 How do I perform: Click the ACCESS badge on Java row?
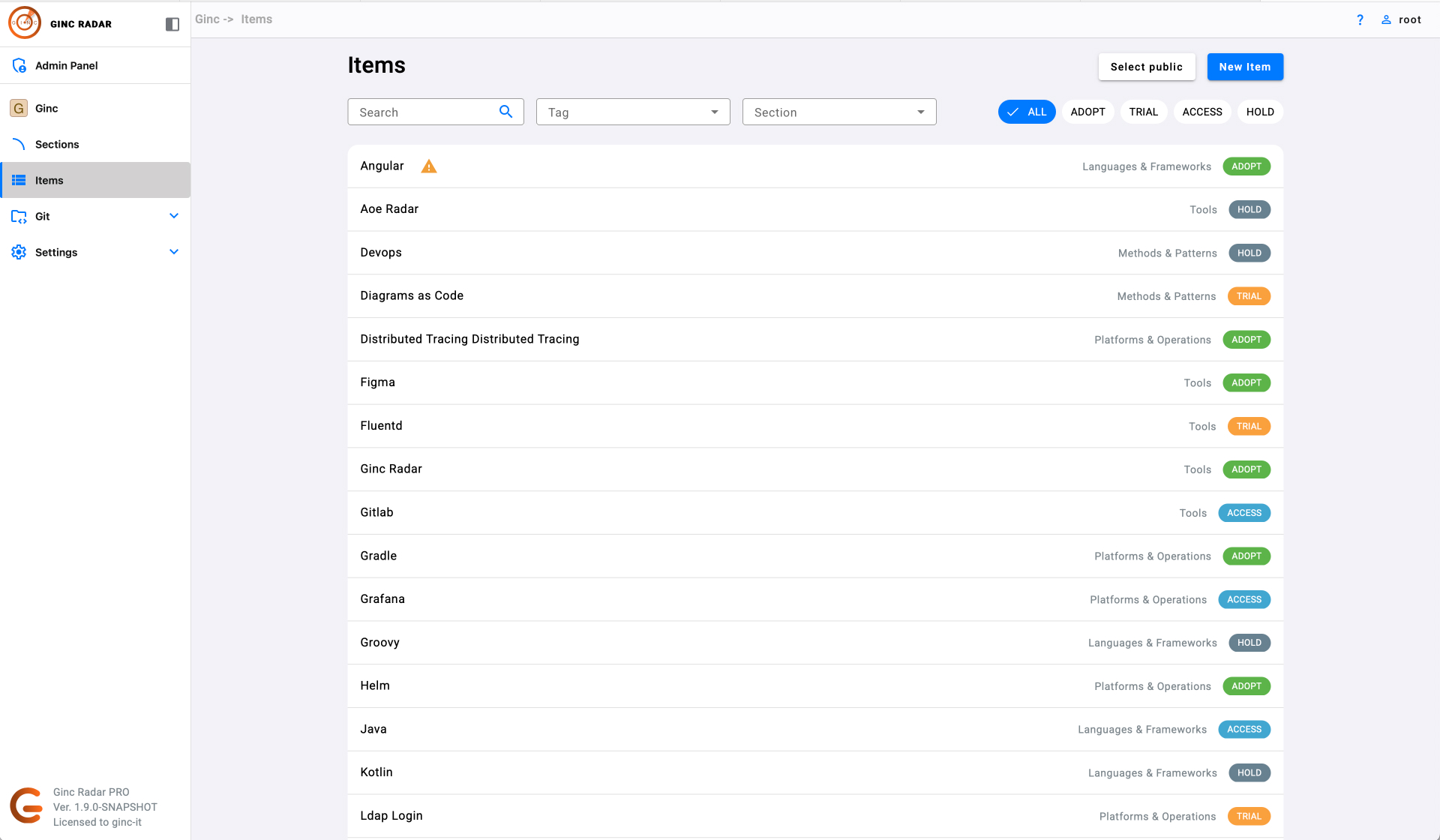click(x=1244, y=730)
